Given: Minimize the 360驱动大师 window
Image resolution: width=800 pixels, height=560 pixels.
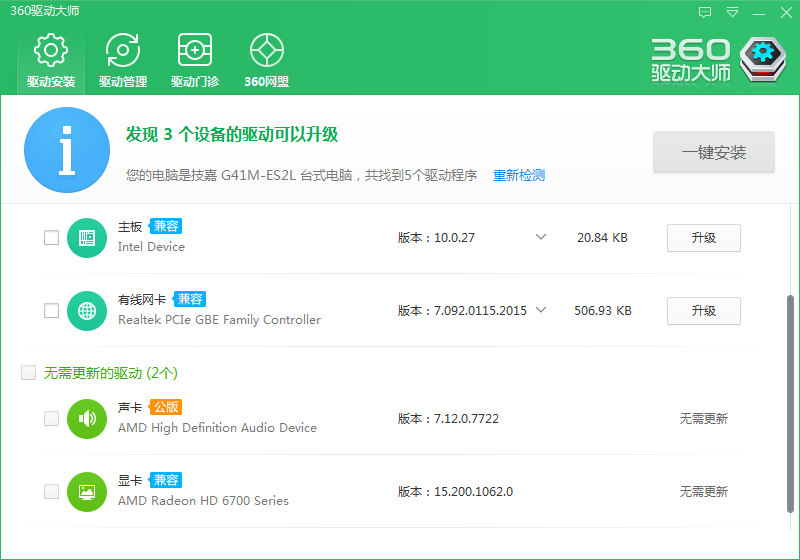Looking at the screenshot, I should click(759, 13).
